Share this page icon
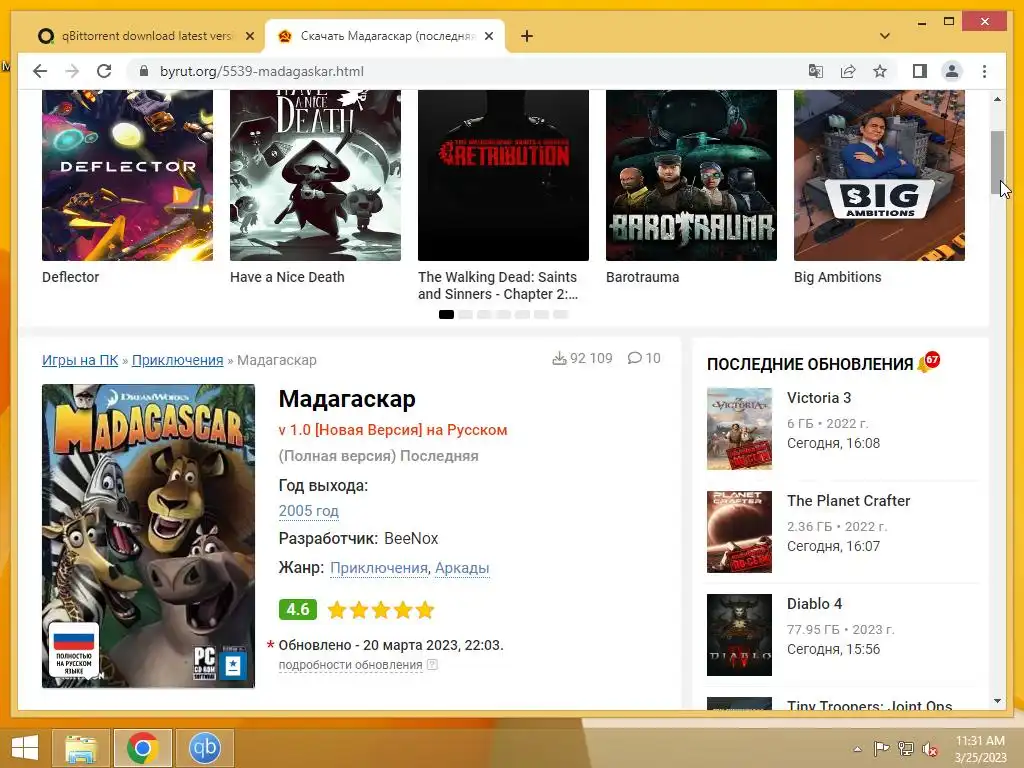The width and height of the screenshot is (1024, 768). click(848, 71)
